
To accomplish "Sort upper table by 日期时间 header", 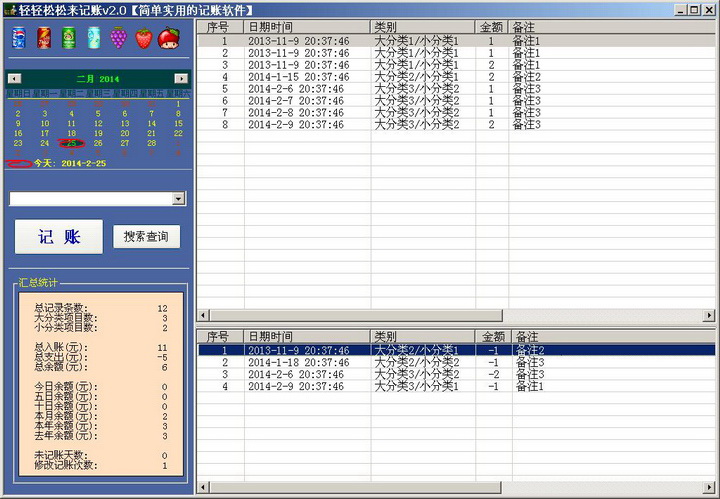I will [x=307, y=27].
